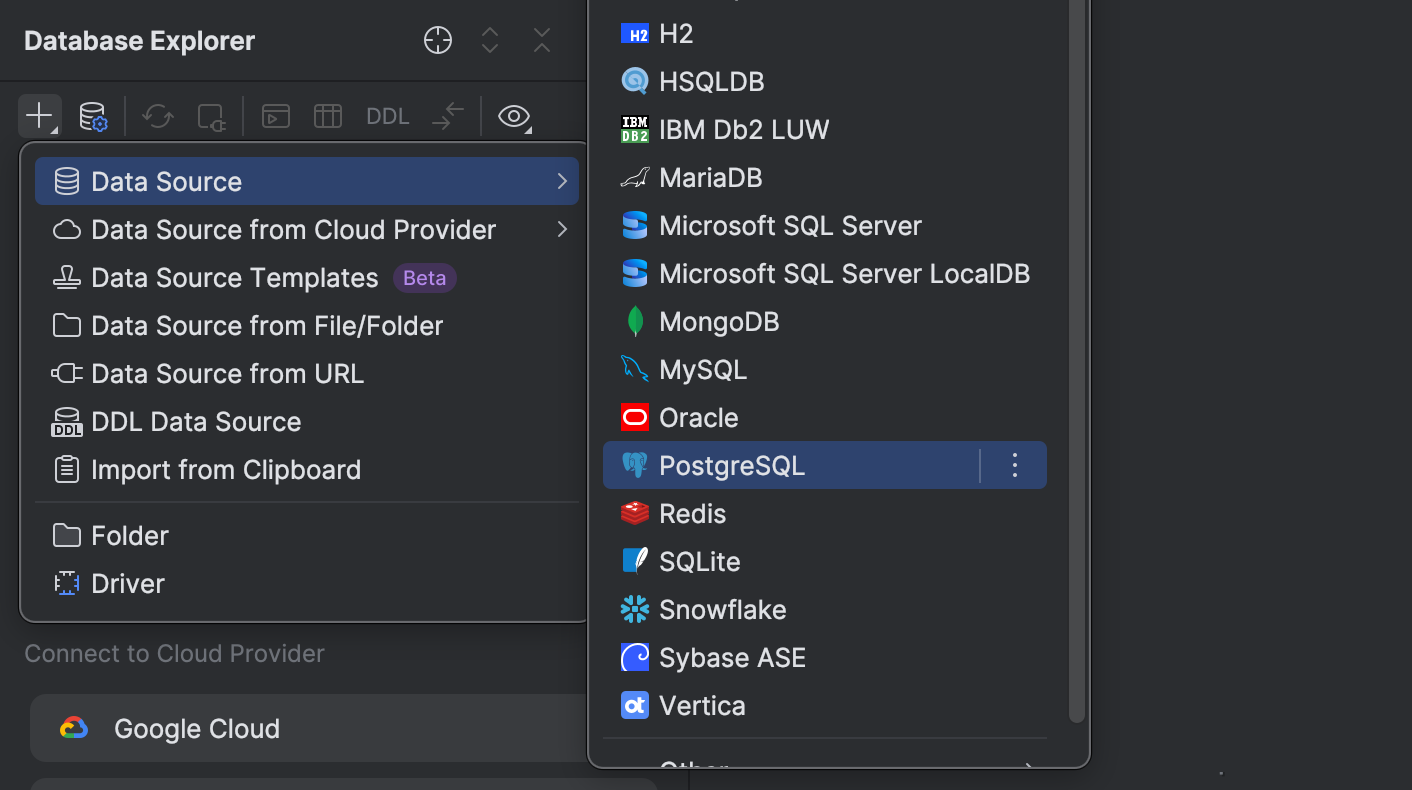Click the MySQL dolphin icon

pyautogui.click(x=635, y=369)
